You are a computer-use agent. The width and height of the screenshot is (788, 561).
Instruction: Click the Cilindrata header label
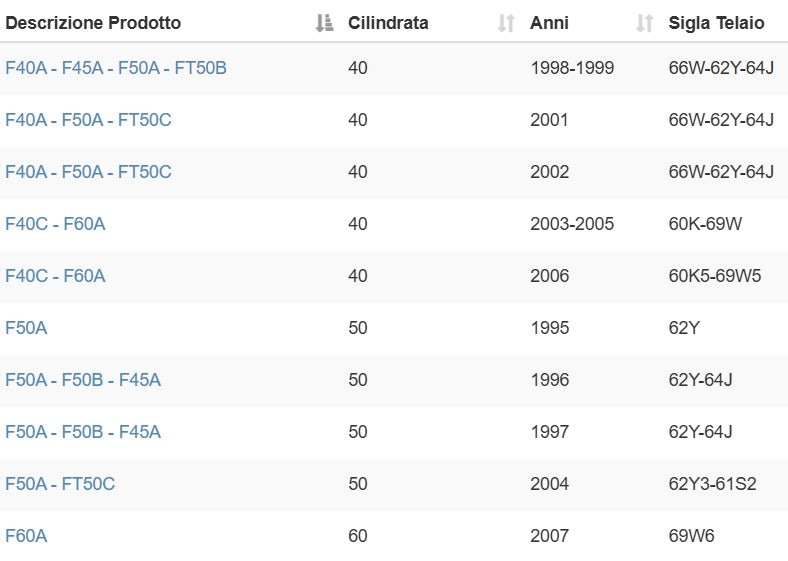click(x=388, y=23)
